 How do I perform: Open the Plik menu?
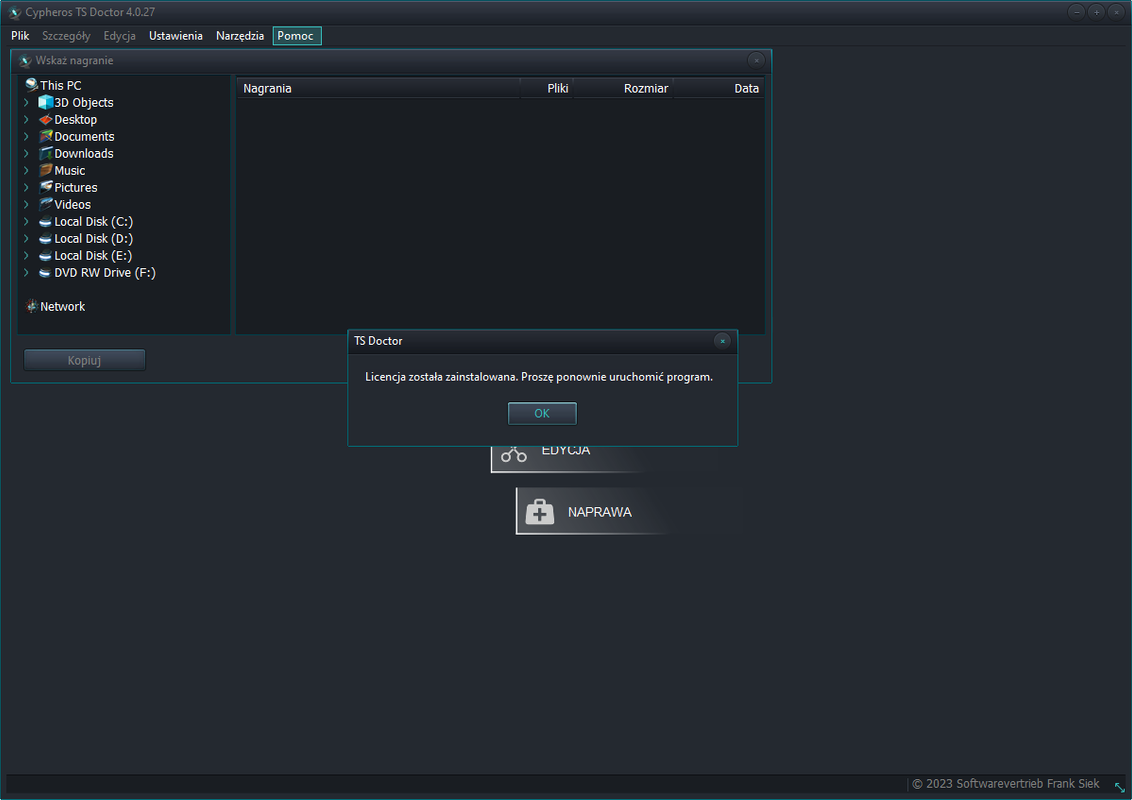(20, 35)
